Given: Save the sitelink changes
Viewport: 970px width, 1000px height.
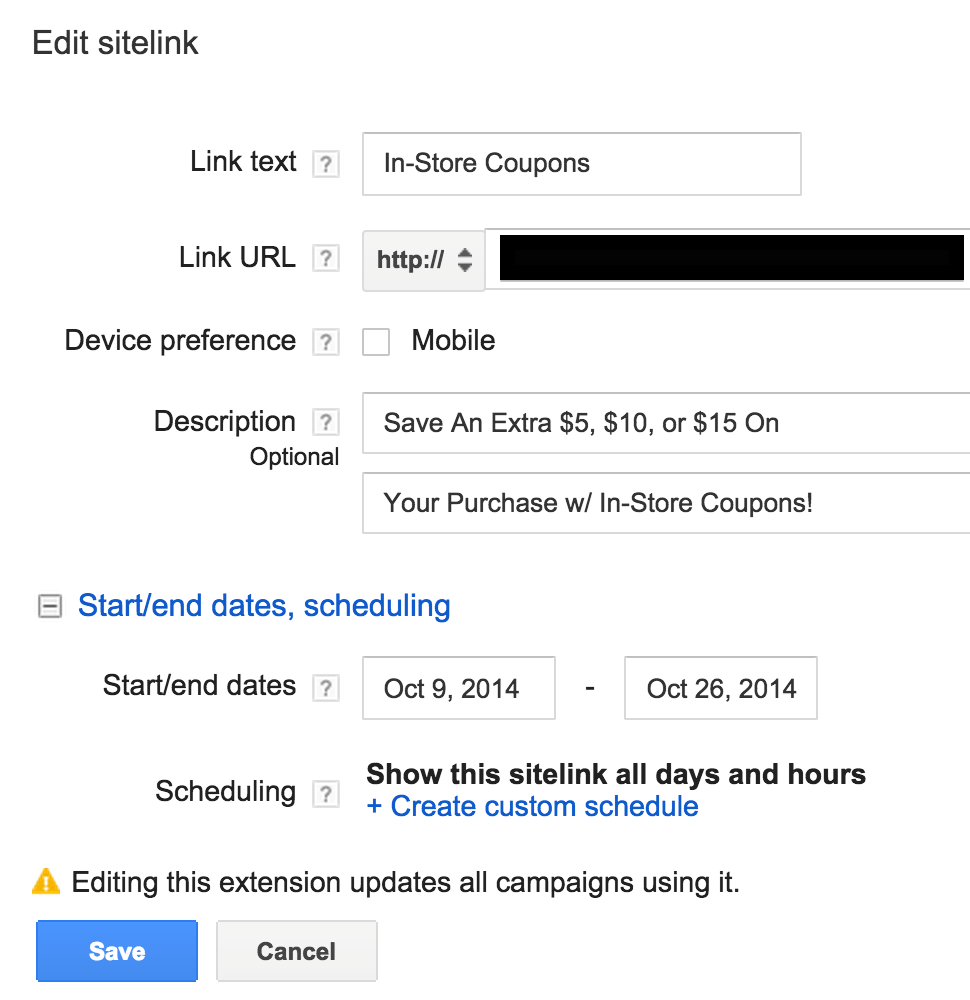Looking at the screenshot, I should coord(117,951).
